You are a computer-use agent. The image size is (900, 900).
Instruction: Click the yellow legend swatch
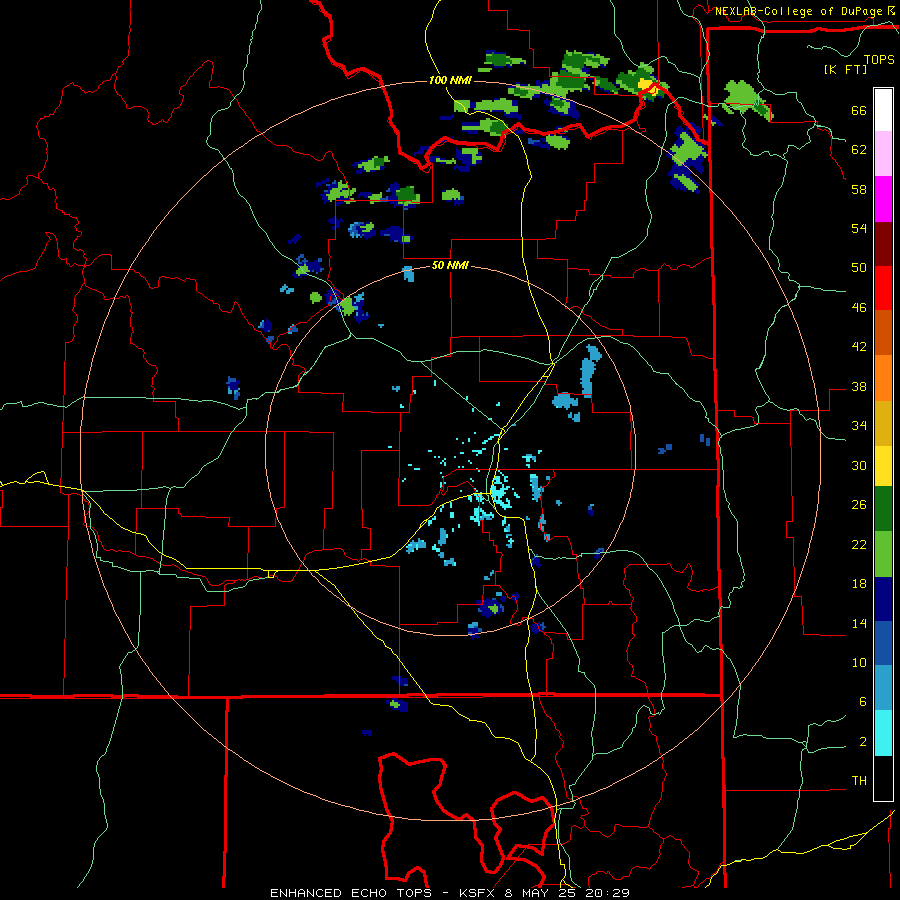pyautogui.click(x=883, y=465)
